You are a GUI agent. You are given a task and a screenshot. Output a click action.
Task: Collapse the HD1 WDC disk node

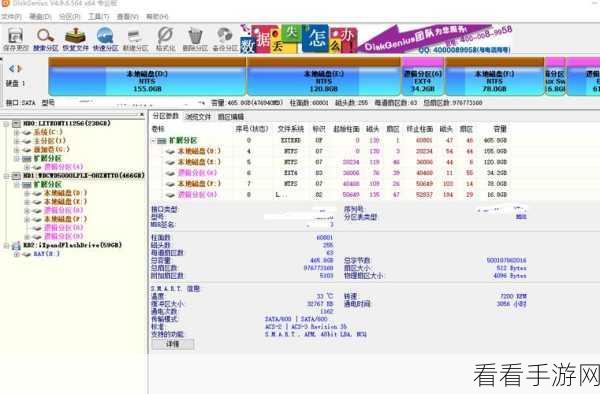click(x=6, y=176)
